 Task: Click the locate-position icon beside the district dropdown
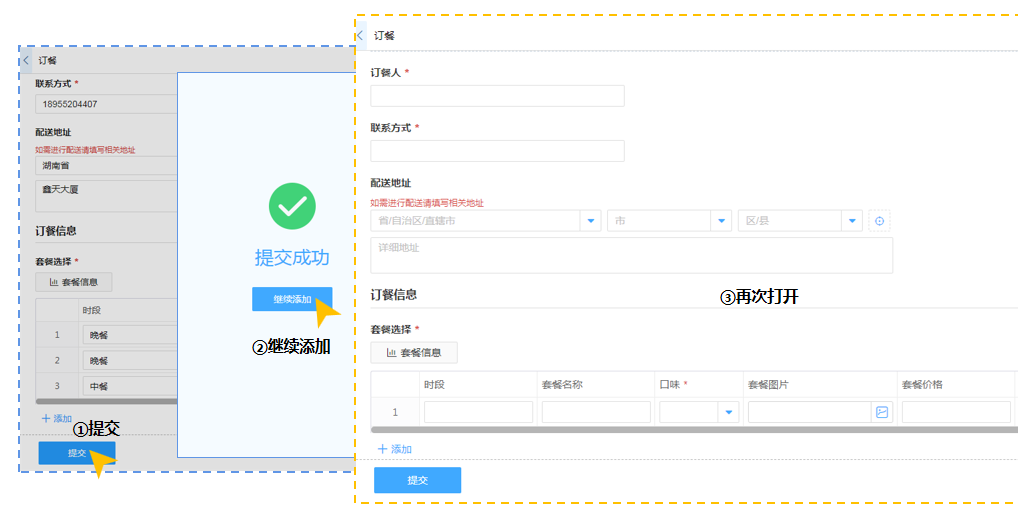point(879,221)
